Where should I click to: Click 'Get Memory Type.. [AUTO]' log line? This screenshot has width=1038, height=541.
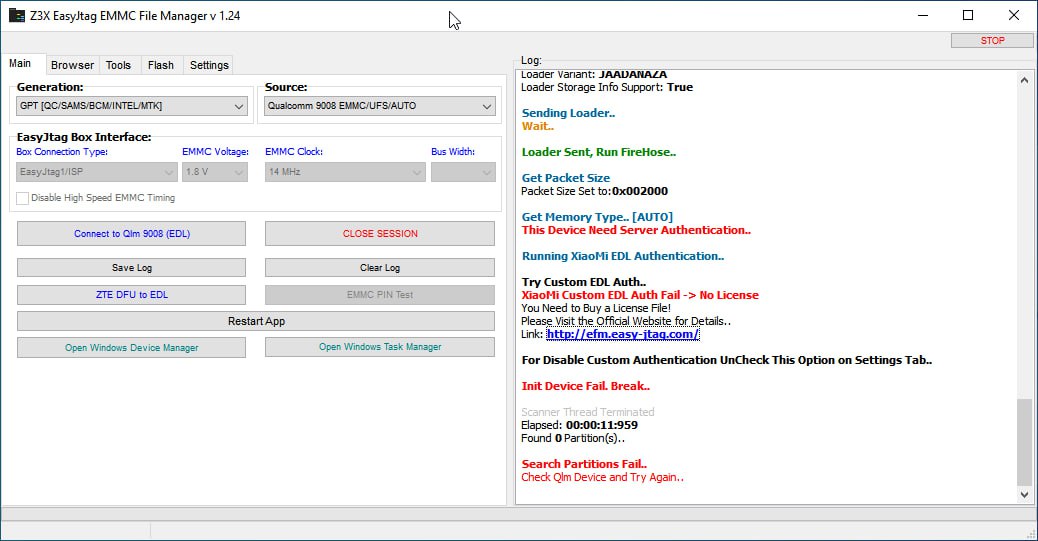(597, 217)
